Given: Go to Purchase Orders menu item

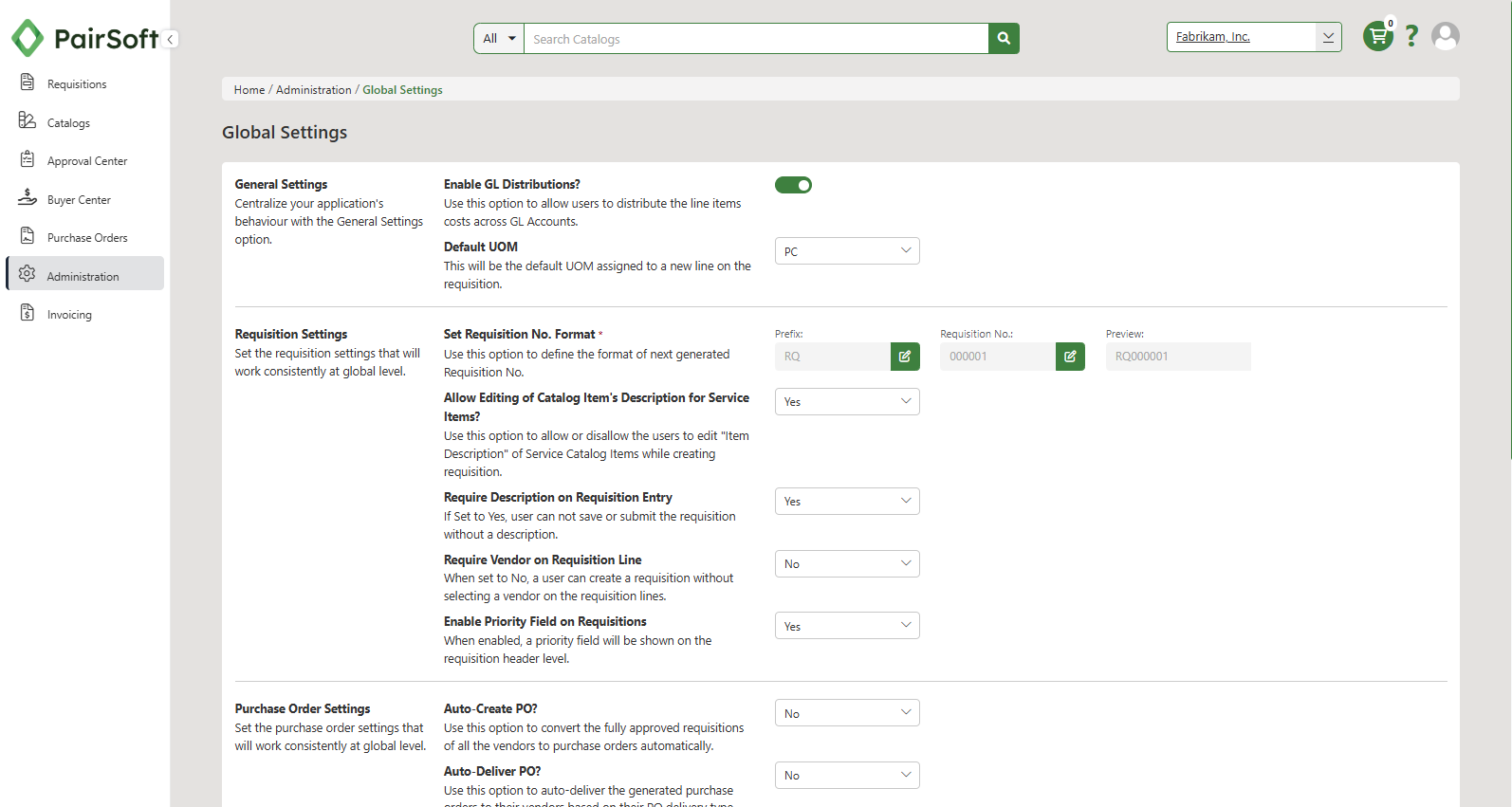Looking at the screenshot, I should [87, 238].
